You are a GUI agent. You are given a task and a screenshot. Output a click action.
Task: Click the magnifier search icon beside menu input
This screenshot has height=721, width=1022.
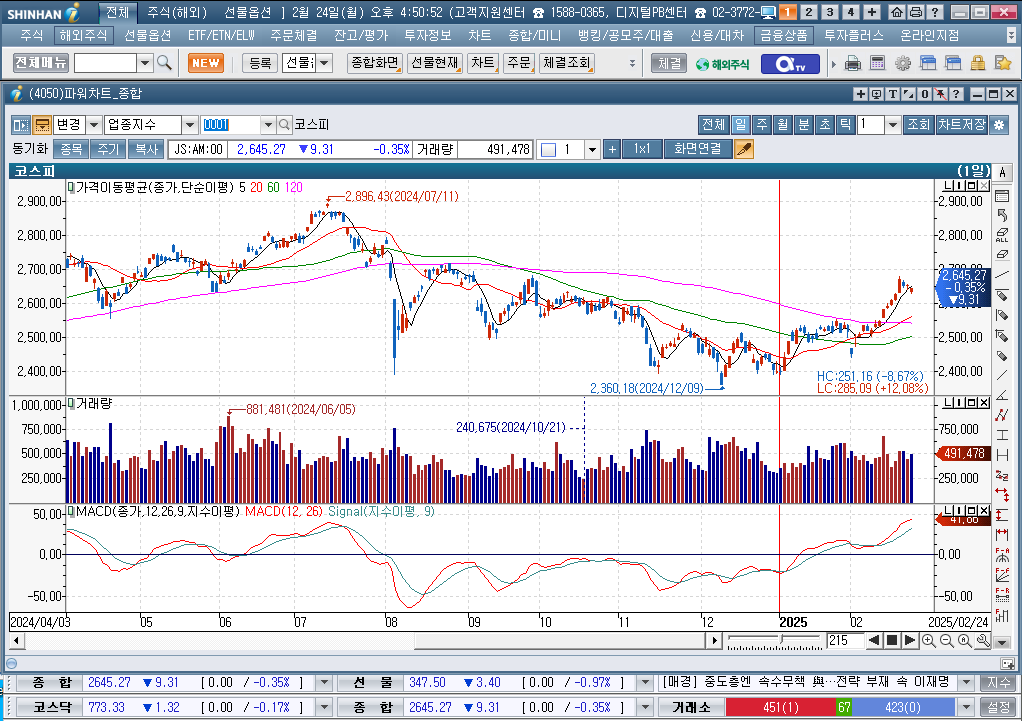point(164,63)
